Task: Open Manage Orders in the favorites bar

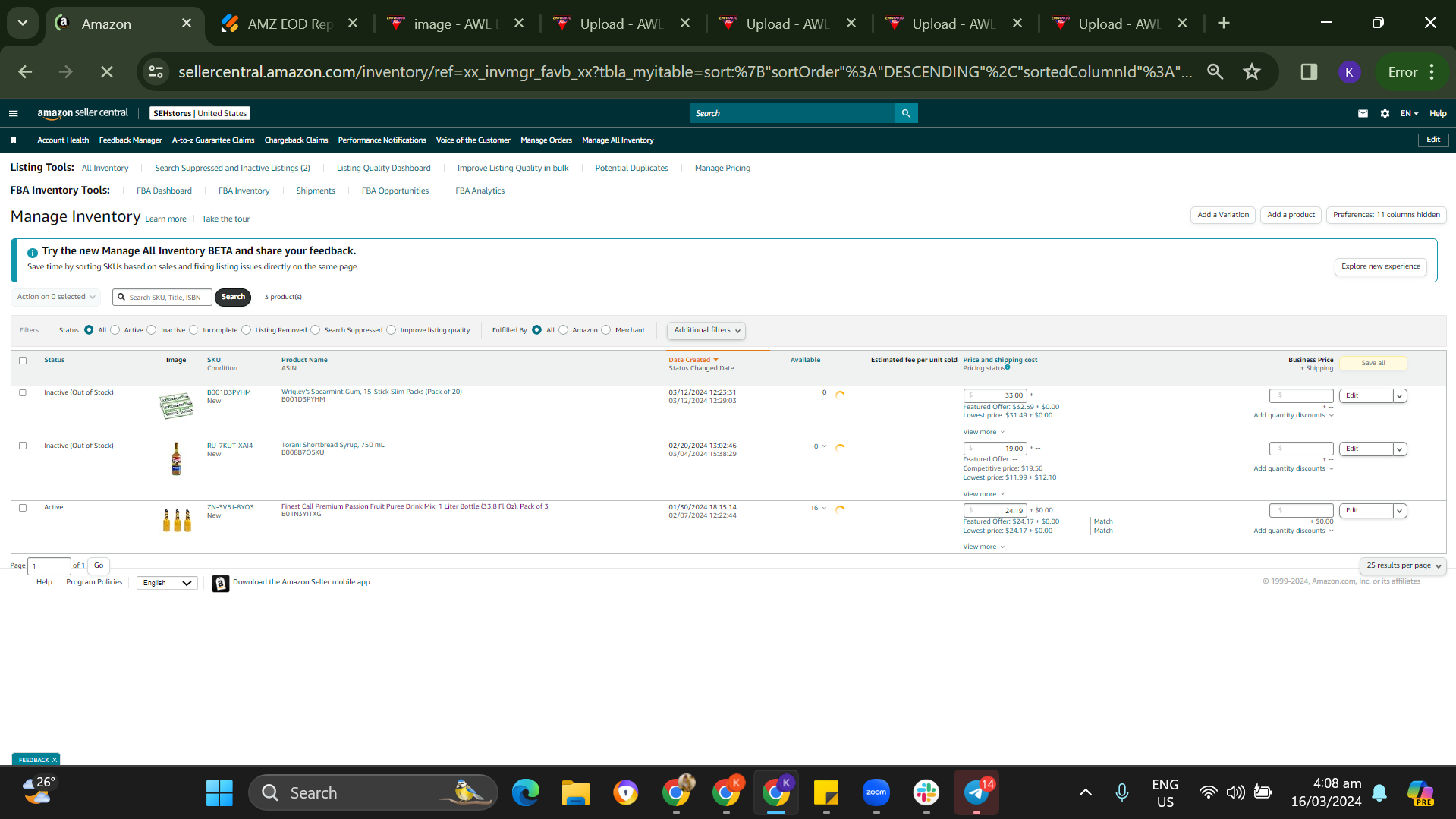Action: tap(546, 140)
